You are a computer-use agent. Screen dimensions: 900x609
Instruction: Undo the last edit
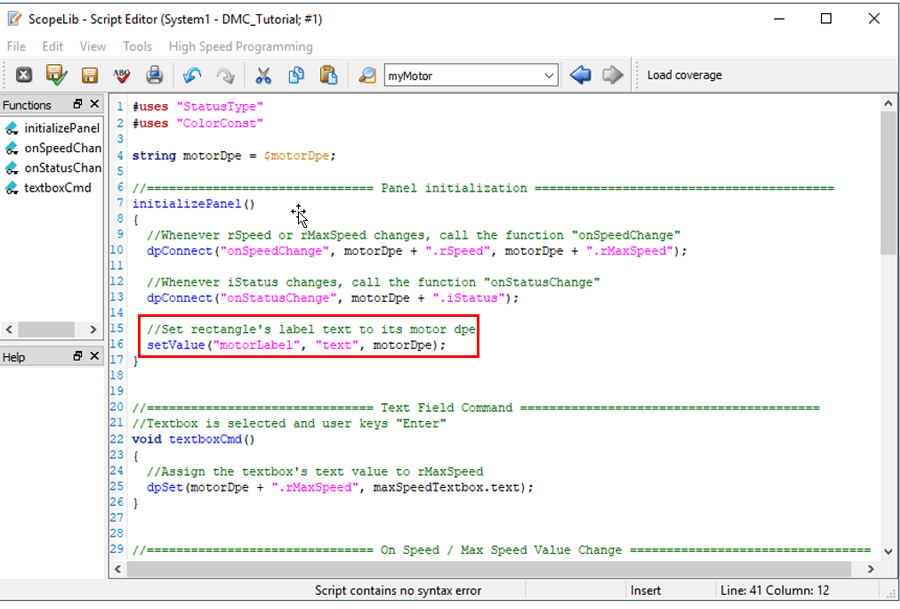coord(192,75)
